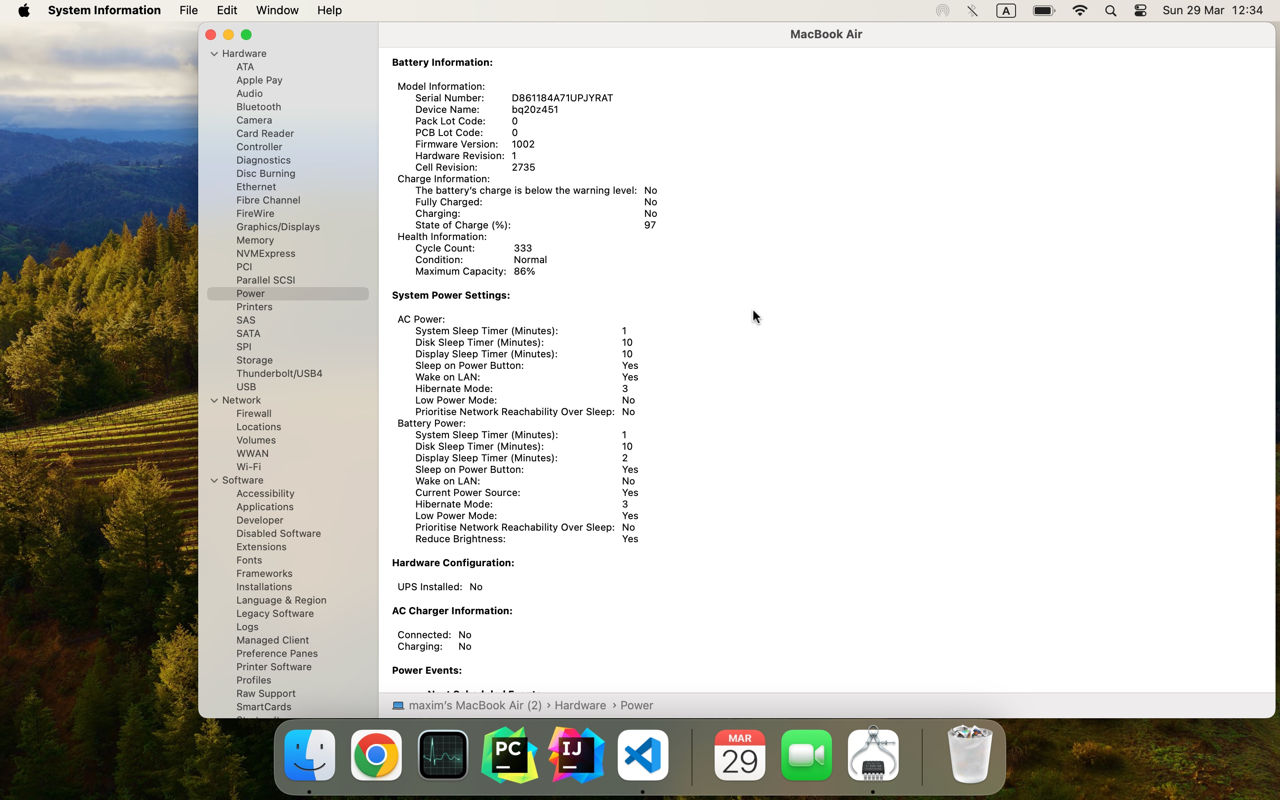
Task: Open Visual Studio Code from the Dock
Action: 642,754
